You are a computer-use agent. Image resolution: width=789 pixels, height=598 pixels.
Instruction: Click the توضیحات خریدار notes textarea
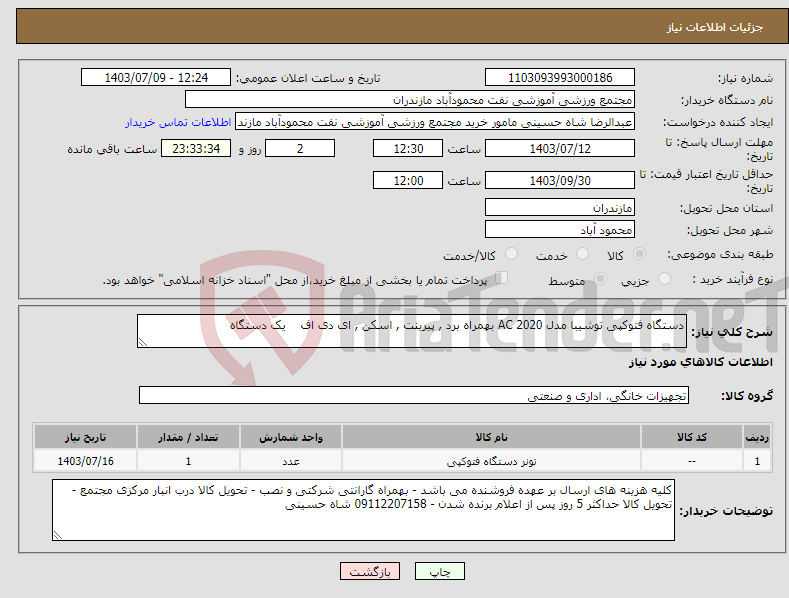363,510
